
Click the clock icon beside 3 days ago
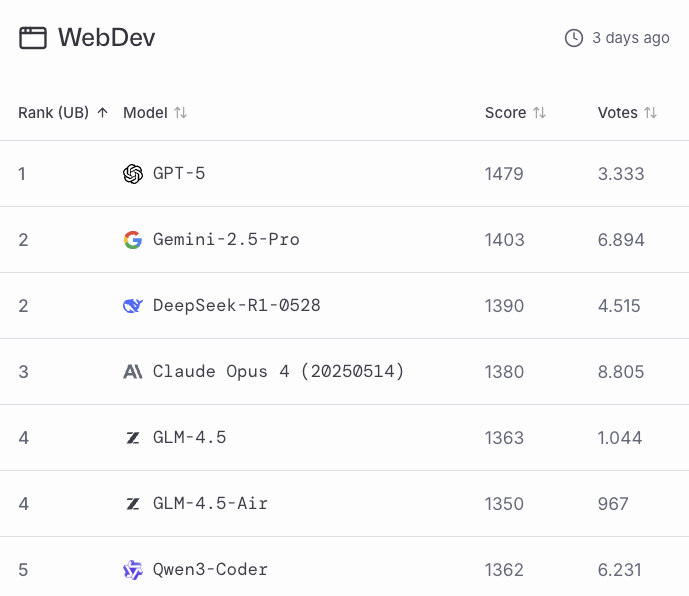574,38
